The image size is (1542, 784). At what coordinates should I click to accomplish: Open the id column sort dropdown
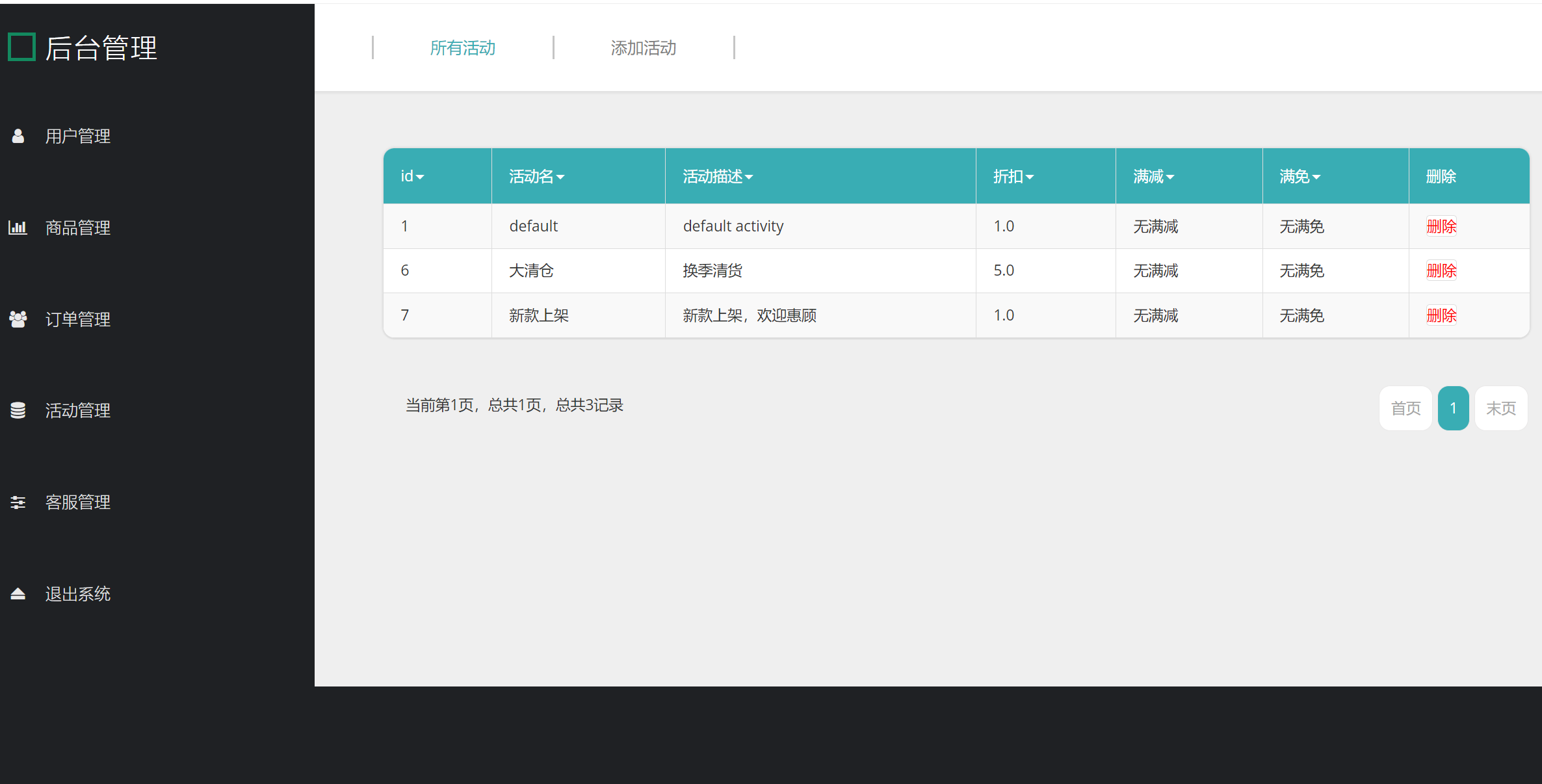click(x=421, y=177)
